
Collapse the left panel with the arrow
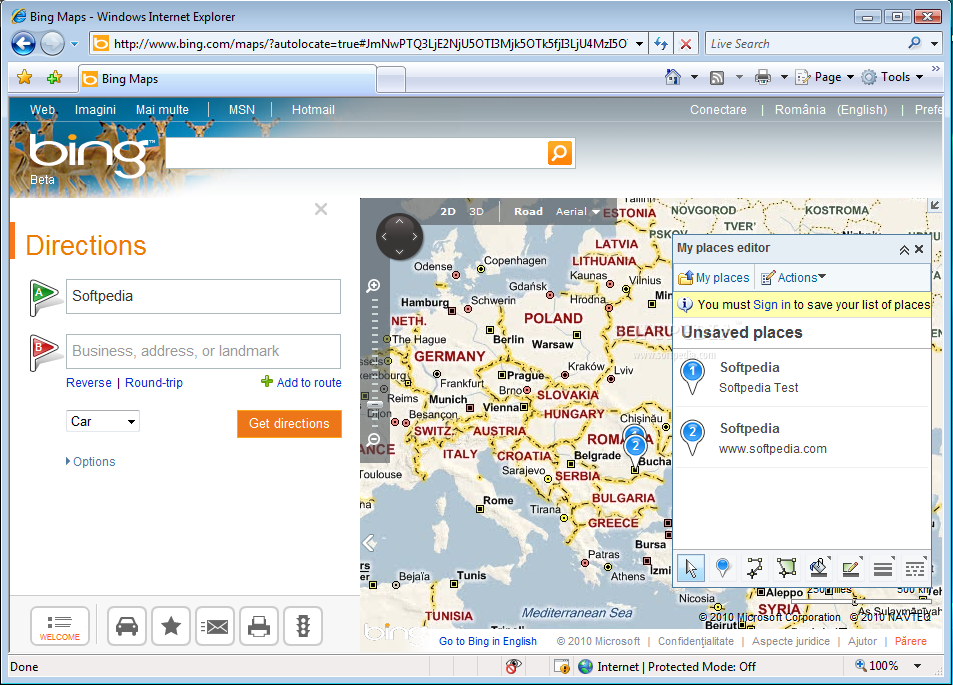pyautogui.click(x=369, y=543)
